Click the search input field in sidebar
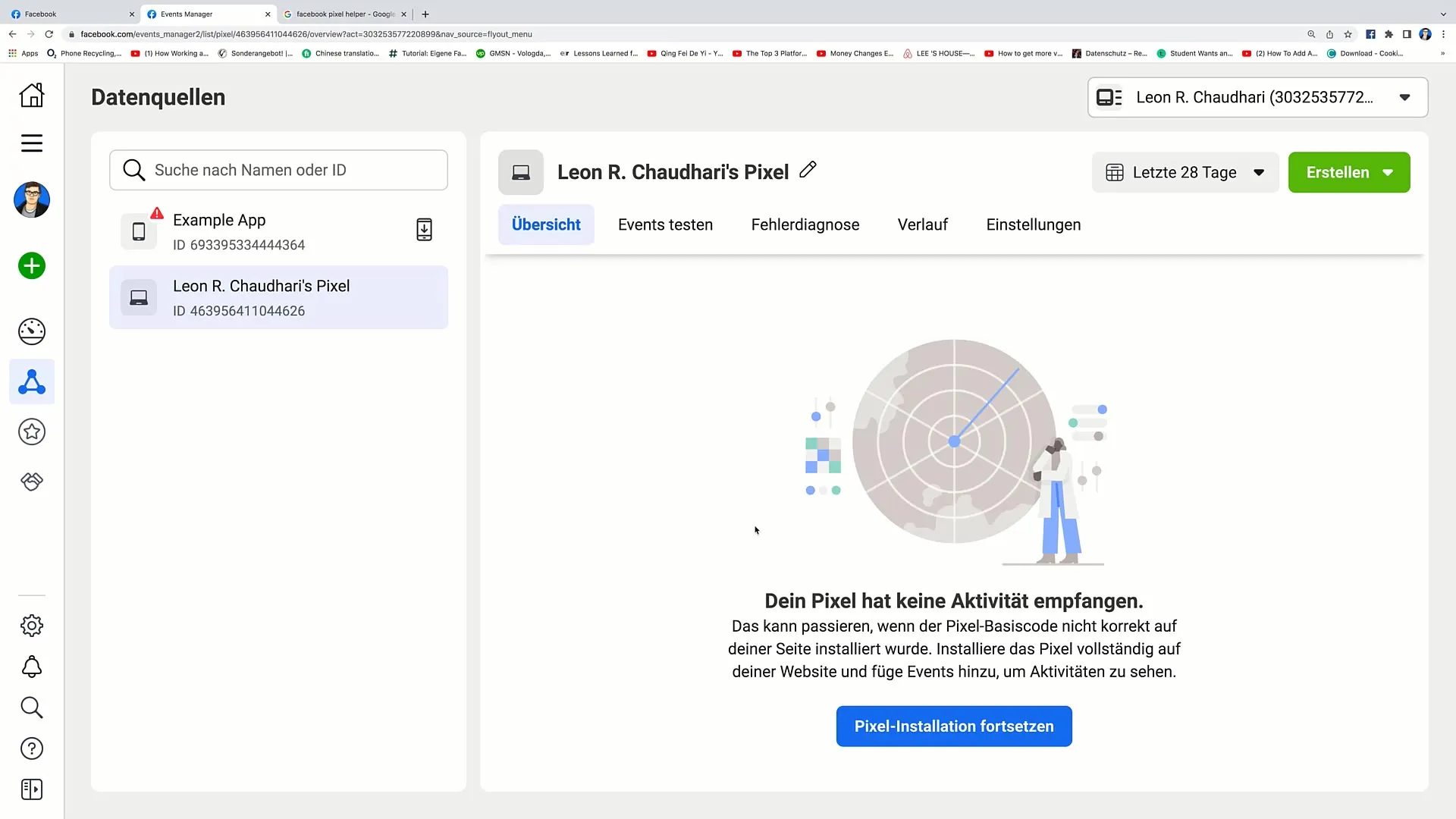The height and width of the screenshot is (819, 1456). (278, 170)
